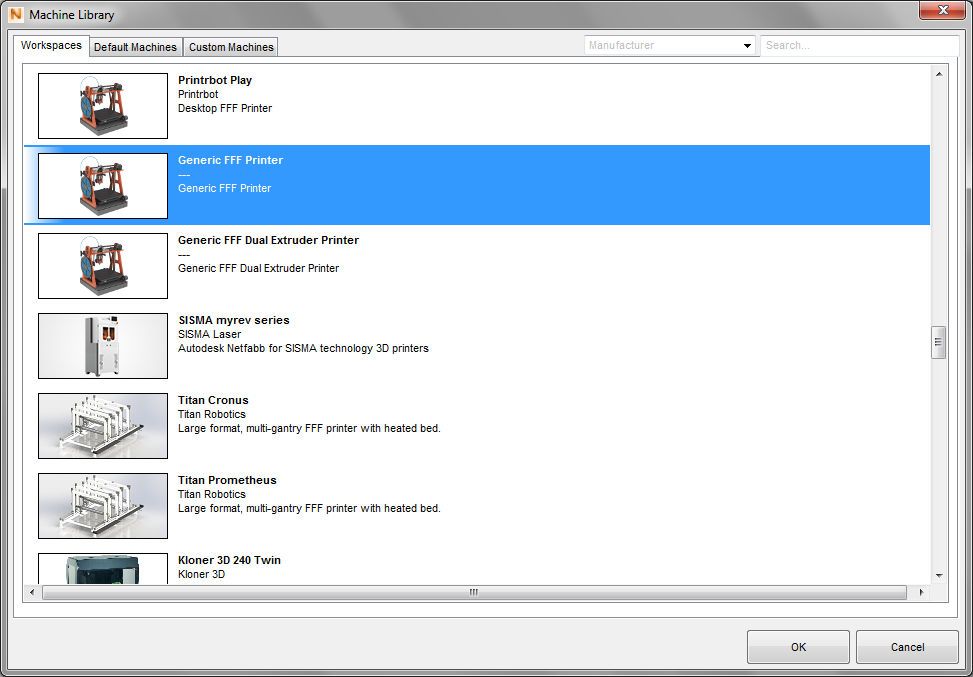Screen dimensions: 973x677
Task: Click the Printrbot manufacturer text
Action: tap(198, 94)
